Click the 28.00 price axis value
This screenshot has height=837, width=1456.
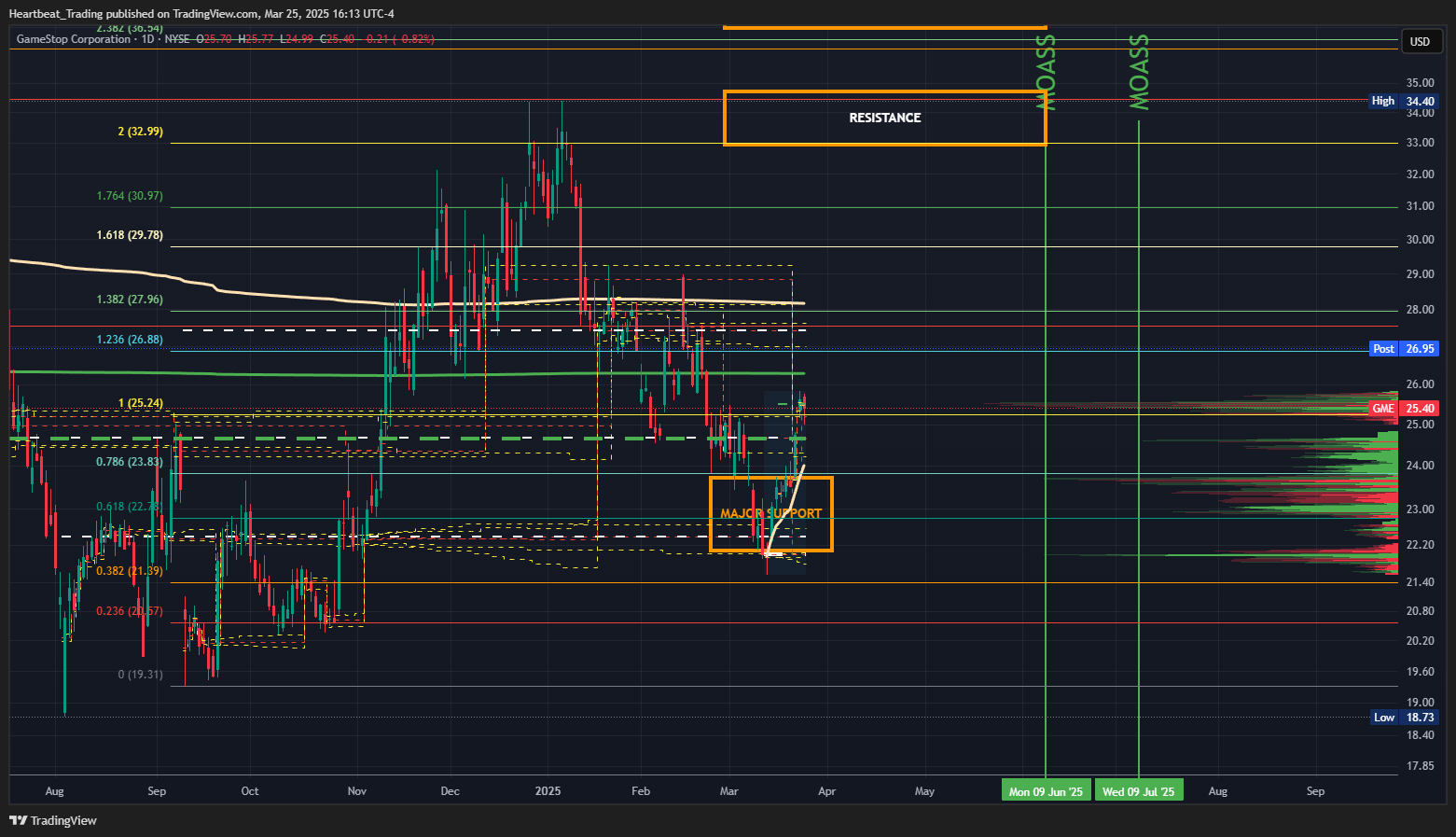click(x=1421, y=310)
